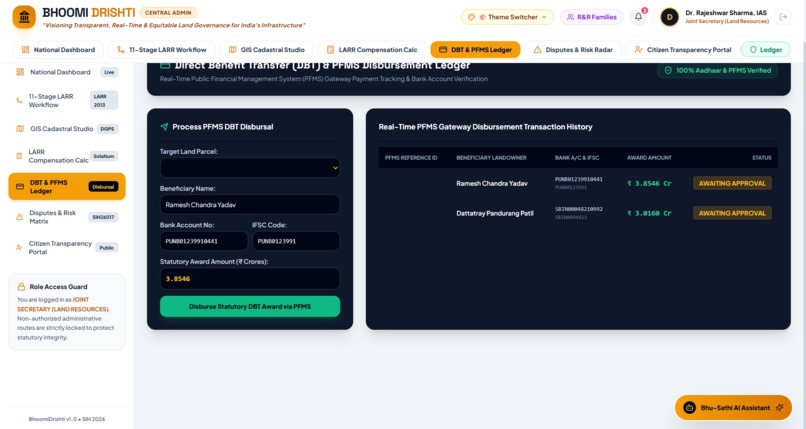Click the R&R Families people icon
Screen dimensions: 806x429
(570, 17)
